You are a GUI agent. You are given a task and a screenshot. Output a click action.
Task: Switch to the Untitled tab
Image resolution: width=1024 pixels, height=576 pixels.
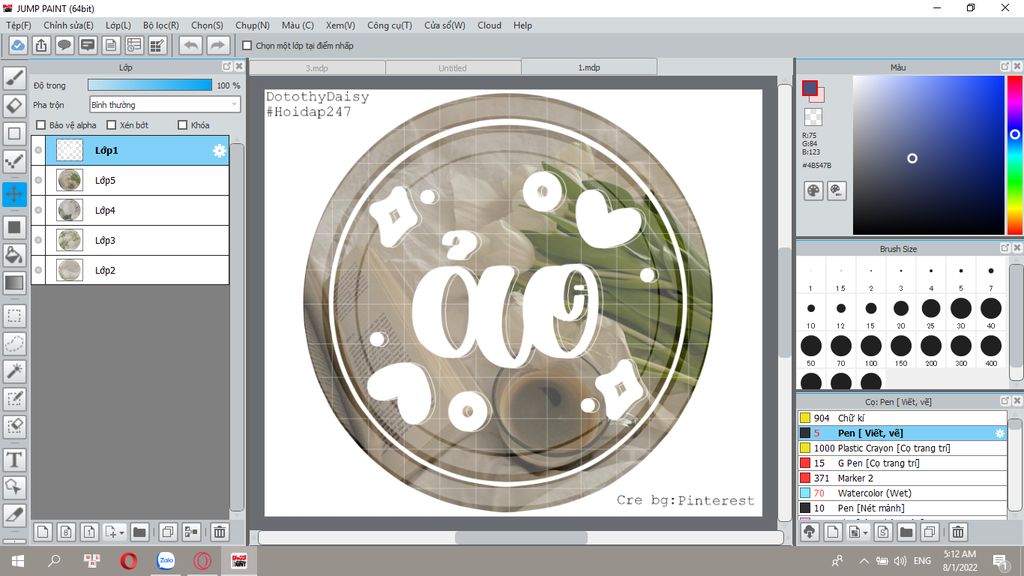tap(453, 68)
